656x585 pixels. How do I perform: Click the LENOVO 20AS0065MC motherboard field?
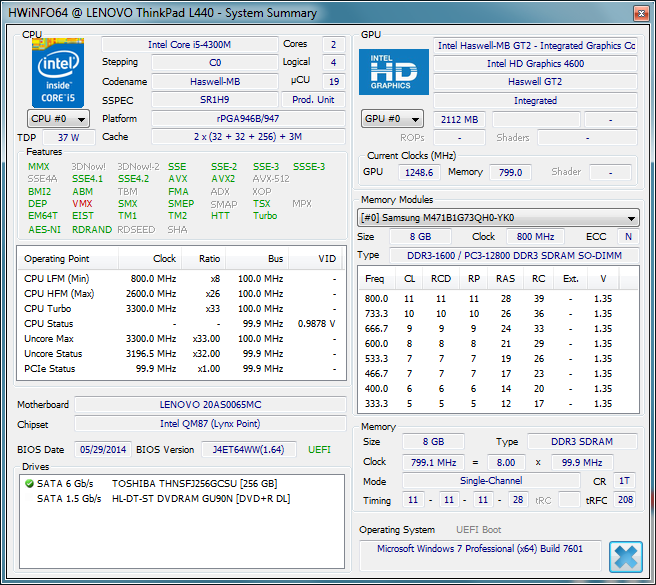click(x=210, y=405)
